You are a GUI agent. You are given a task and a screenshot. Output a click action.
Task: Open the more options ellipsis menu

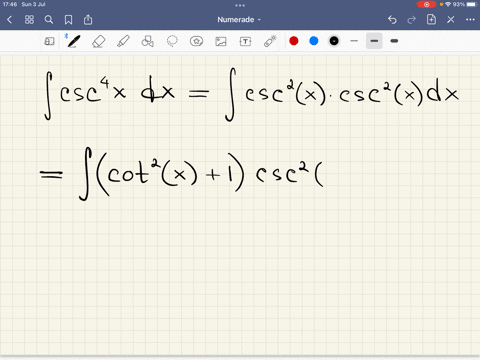pyautogui.click(x=470, y=20)
